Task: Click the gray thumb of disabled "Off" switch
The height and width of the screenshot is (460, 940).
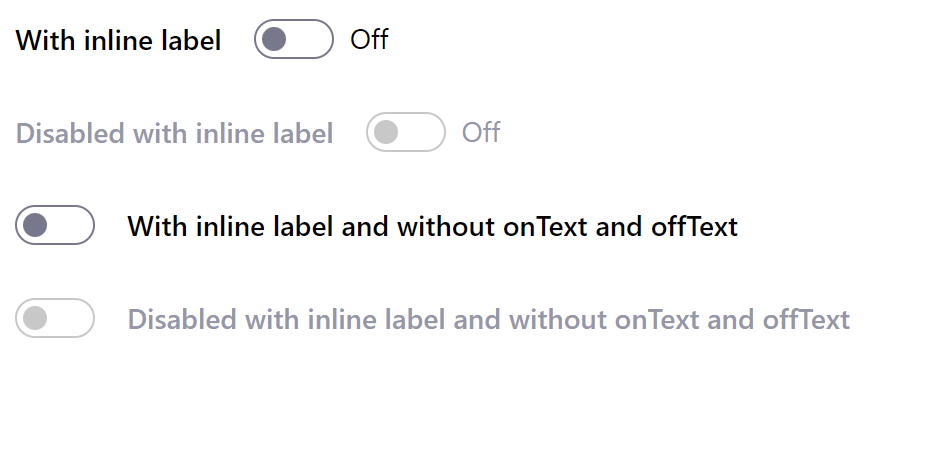Action: [x=386, y=132]
